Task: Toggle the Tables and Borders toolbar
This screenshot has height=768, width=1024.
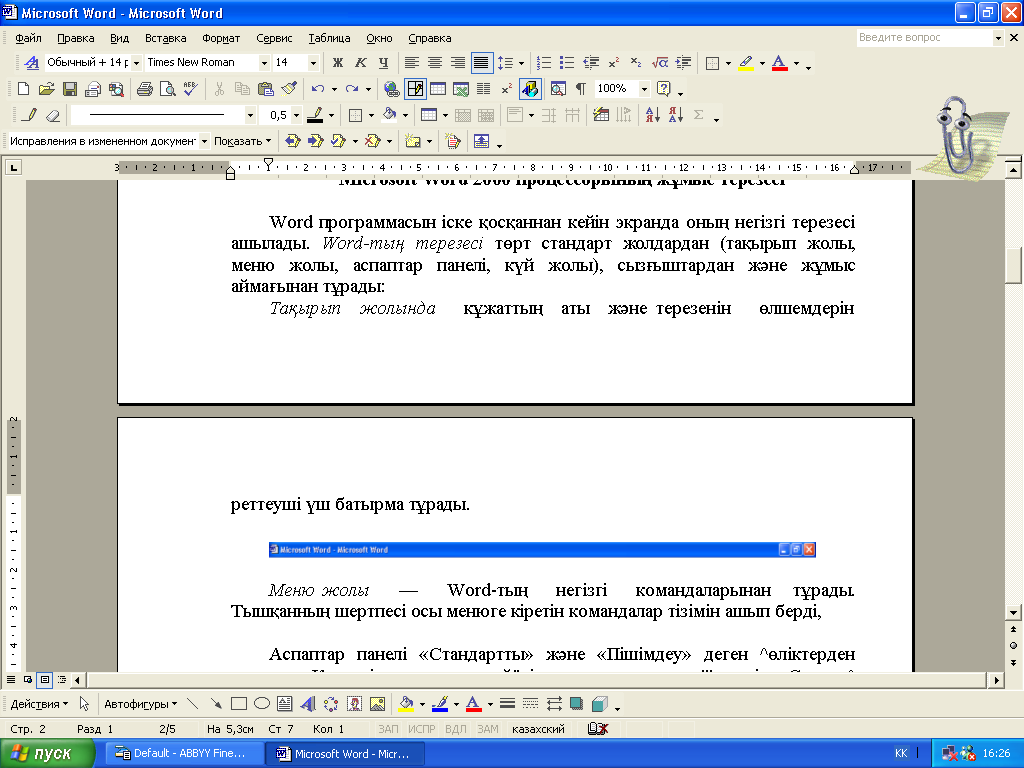Action: pos(415,89)
